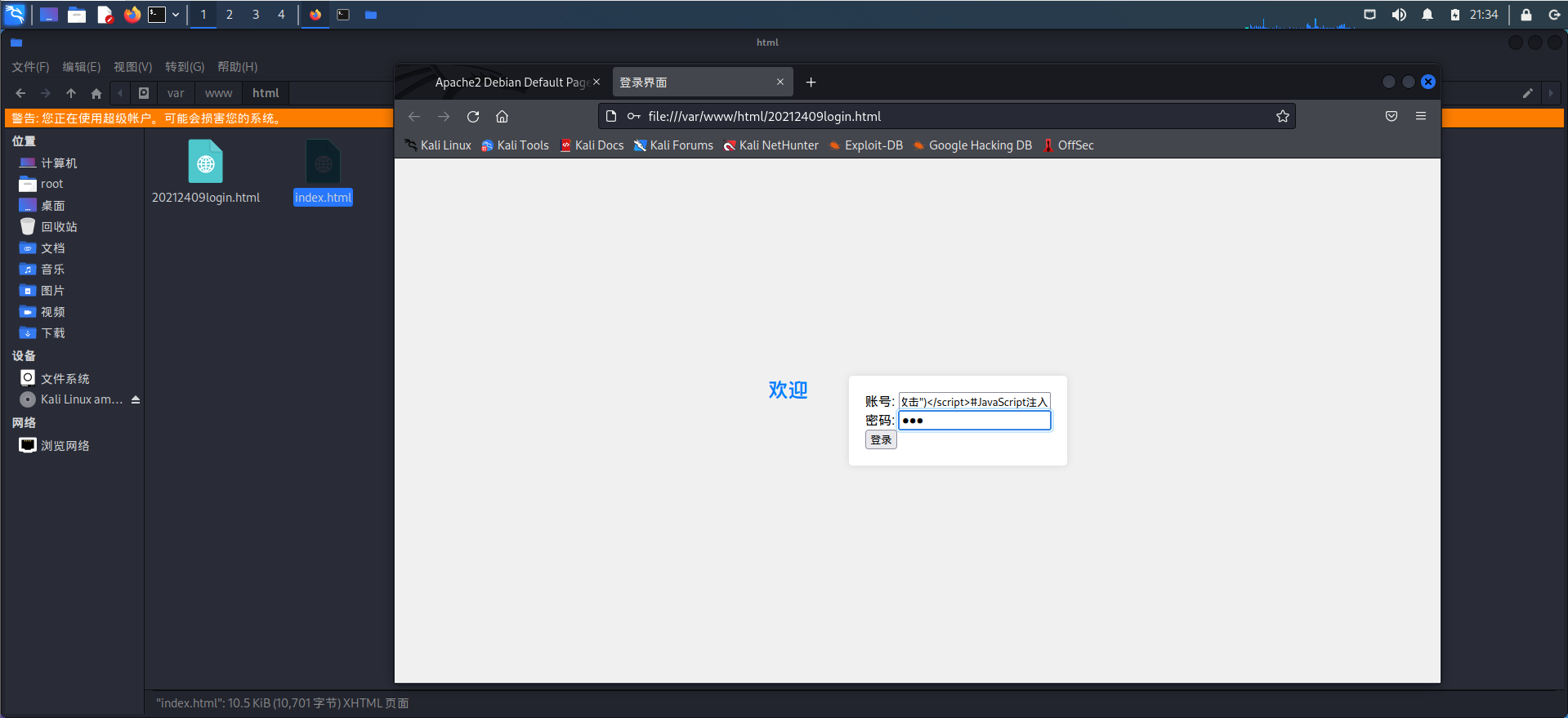Image resolution: width=1568 pixels, height=718 pixels.
Task: Click the log out icon in panel
Action: (1553, 15)
